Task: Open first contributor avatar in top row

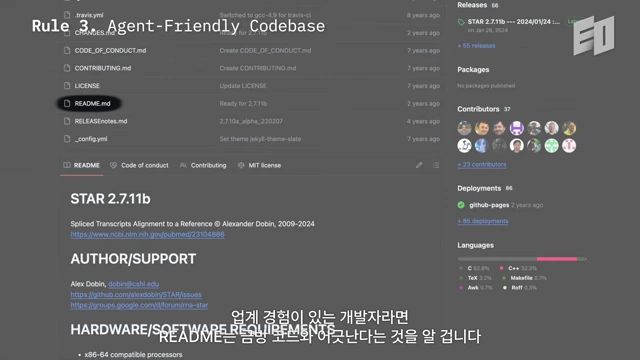Action: [464, 128]
